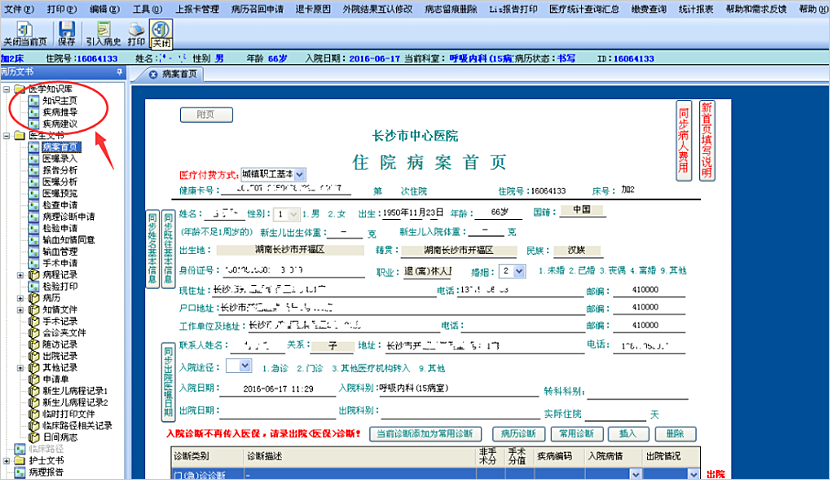Open 输血管理 tree node
830x480 pixels.
point(60,251)
